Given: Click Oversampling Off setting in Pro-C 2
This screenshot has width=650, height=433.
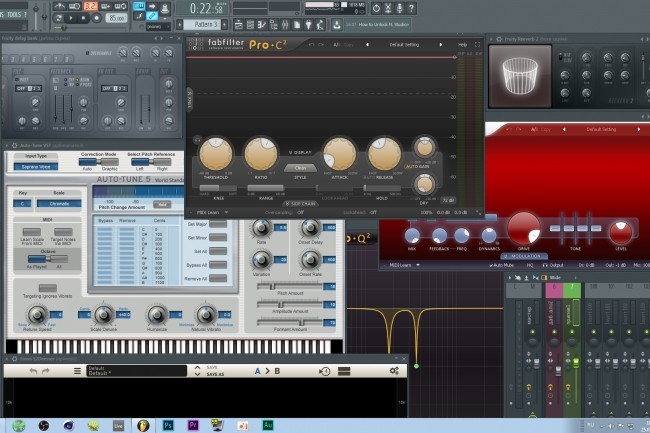Looking at the screenshot, I should (x=301, y=213).
